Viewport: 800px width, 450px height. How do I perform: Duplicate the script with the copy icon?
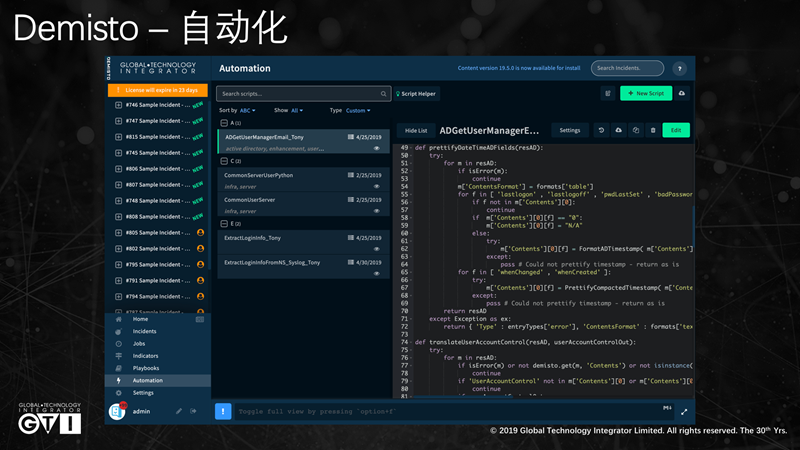click(636, 131)
